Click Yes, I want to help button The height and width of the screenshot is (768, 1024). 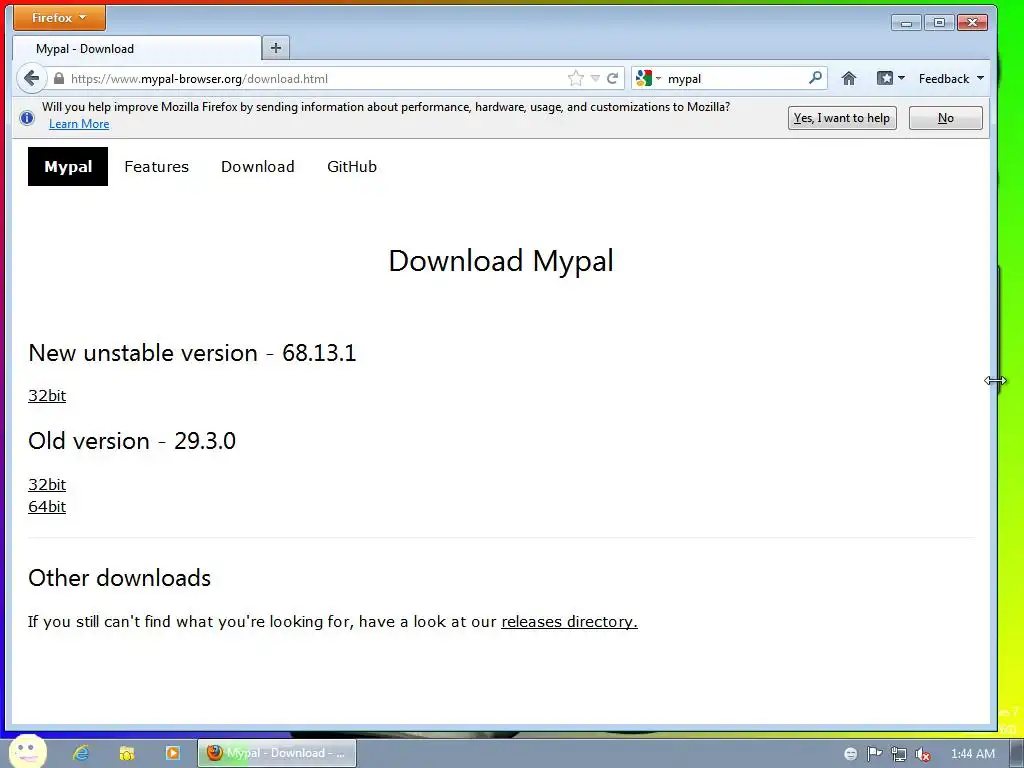pos(842,118)
